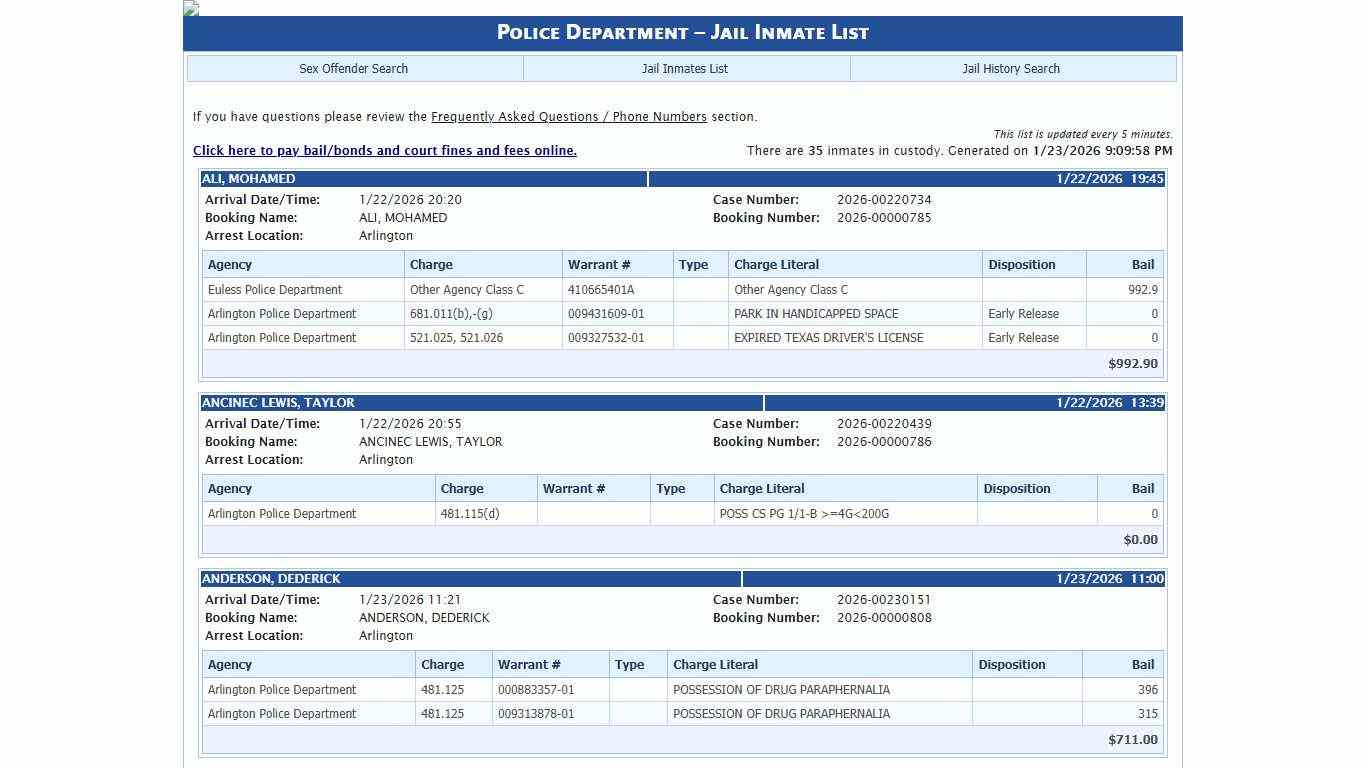
Task: Click the EXPIRED TEXAS DRIVER'S LICENSE charge literal
Action: point(828,338)
